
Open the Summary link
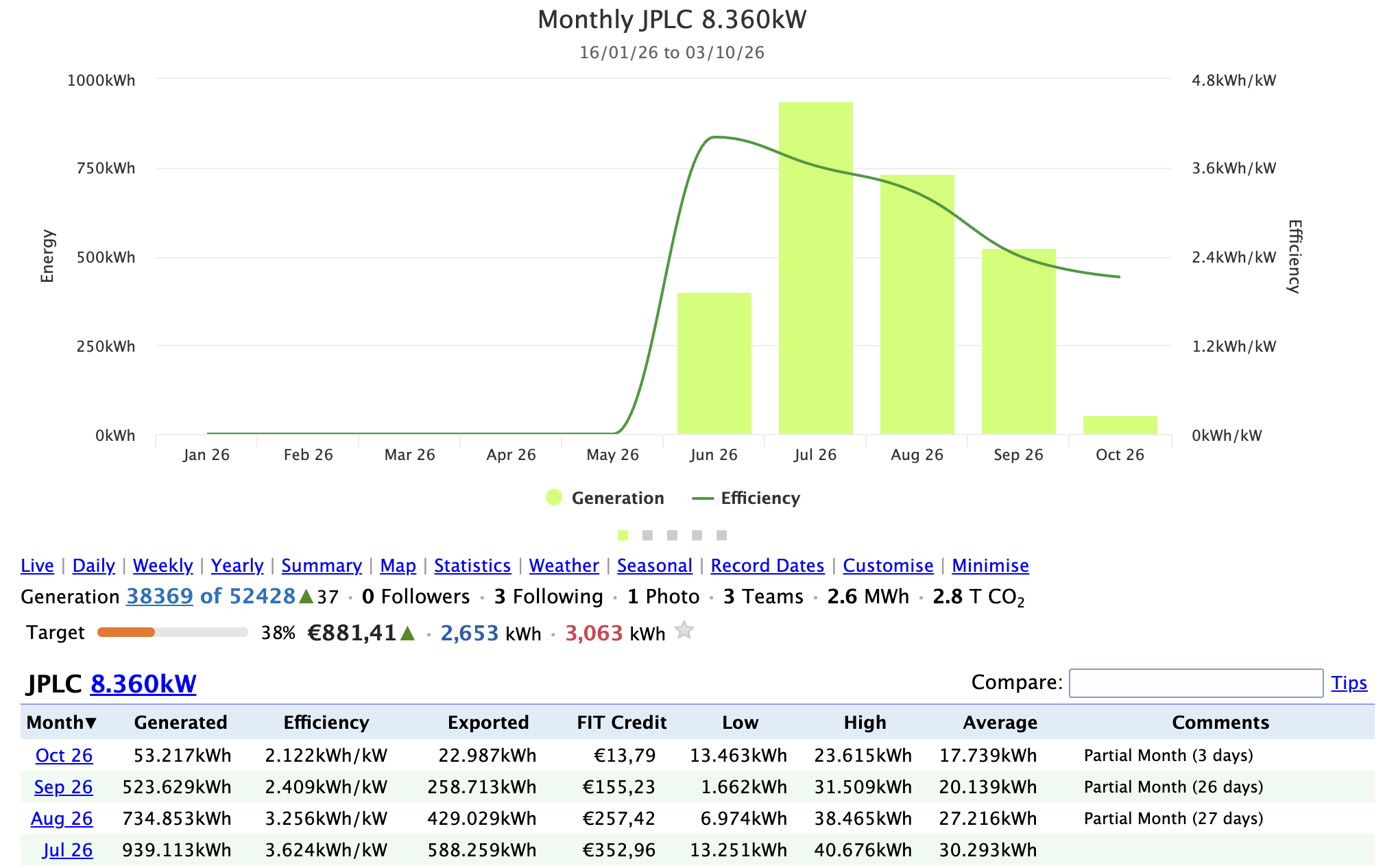pos(322,566)
